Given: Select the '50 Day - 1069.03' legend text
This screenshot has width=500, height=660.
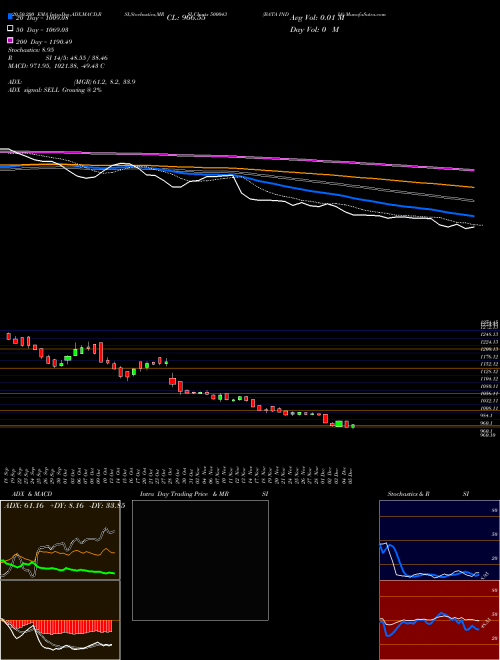Looking at the screenshot, I should tap(42, 30).
